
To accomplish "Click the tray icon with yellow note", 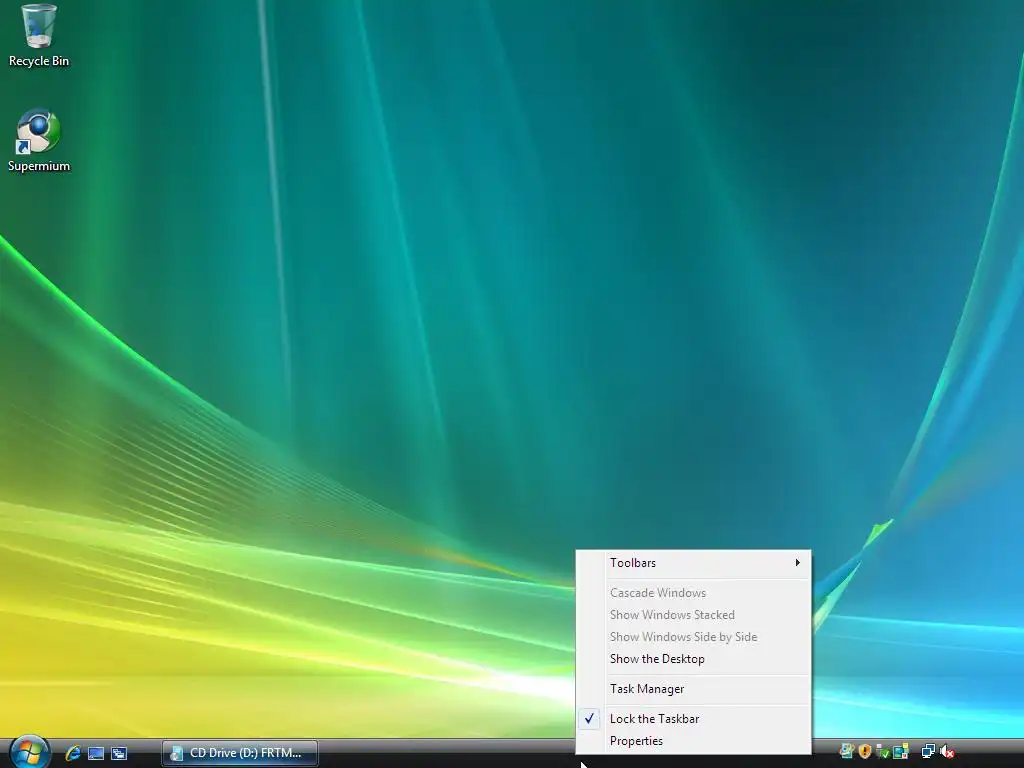I will tap(901, 752).
